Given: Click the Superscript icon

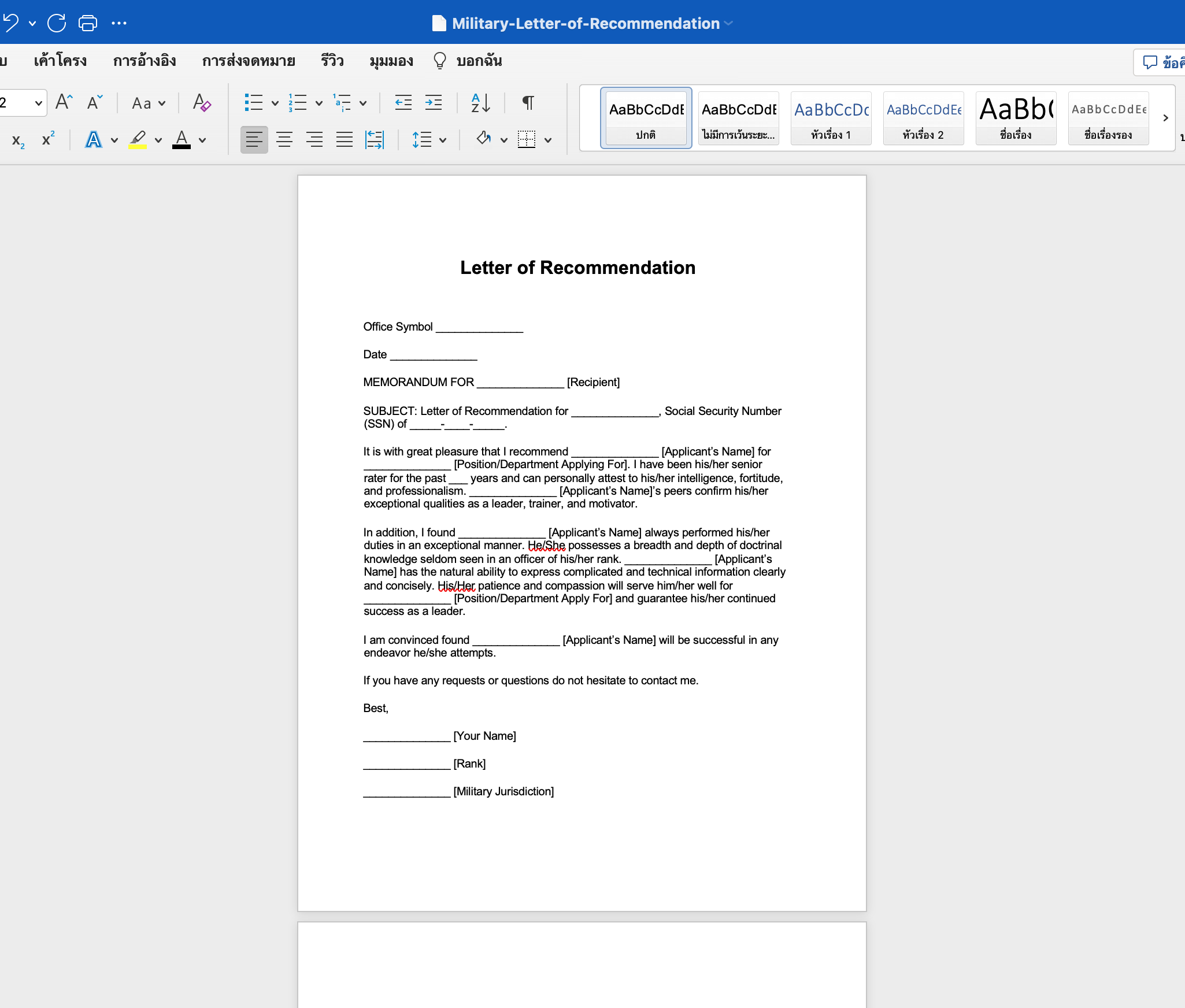Looking at the screenshot, I should [48, 140].
